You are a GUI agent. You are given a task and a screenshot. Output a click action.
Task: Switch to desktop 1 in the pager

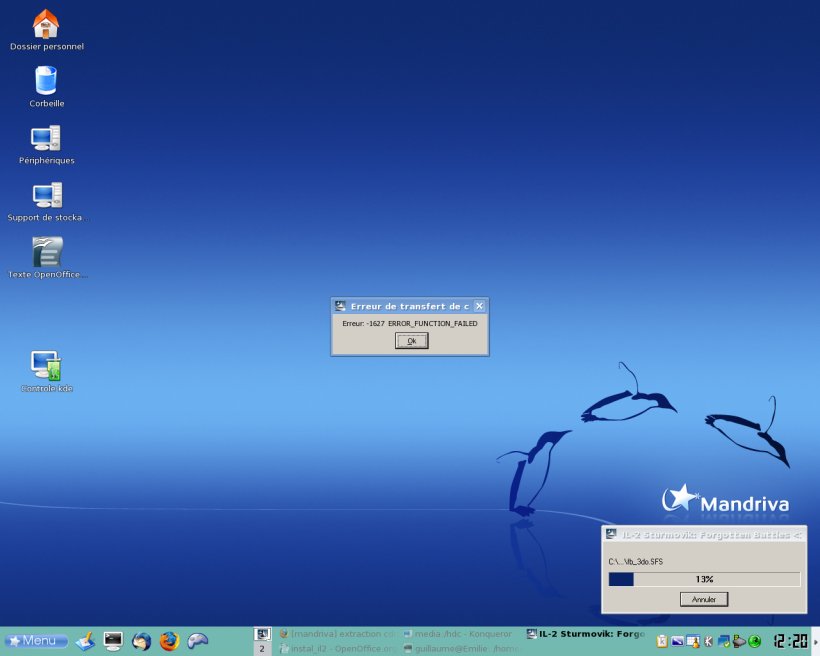tap(263, 634)
